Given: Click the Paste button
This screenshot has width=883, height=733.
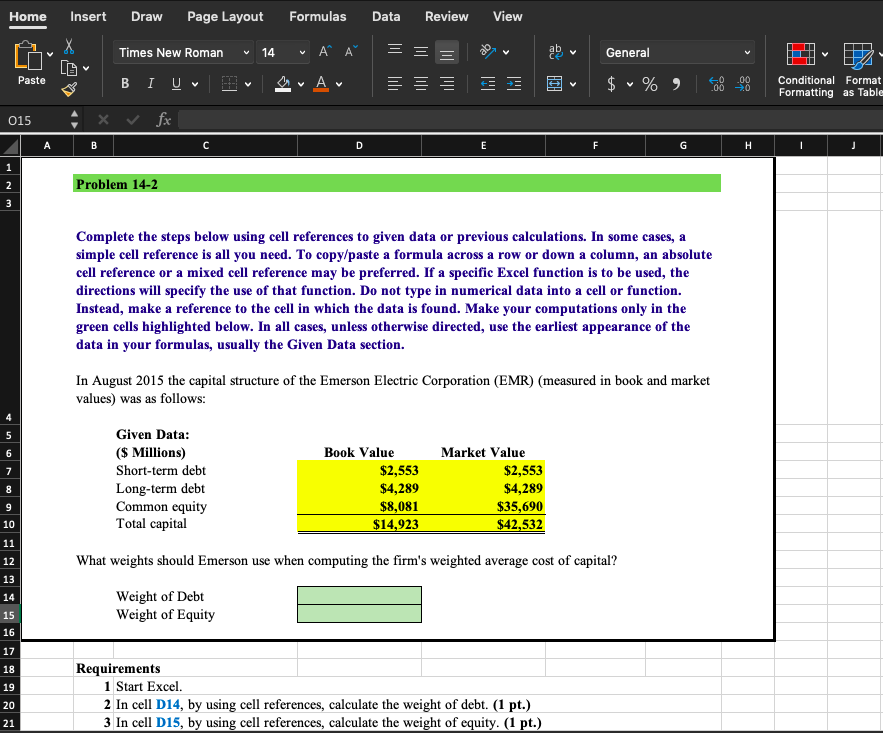Looking at the screenshot, I should point(30,60).
